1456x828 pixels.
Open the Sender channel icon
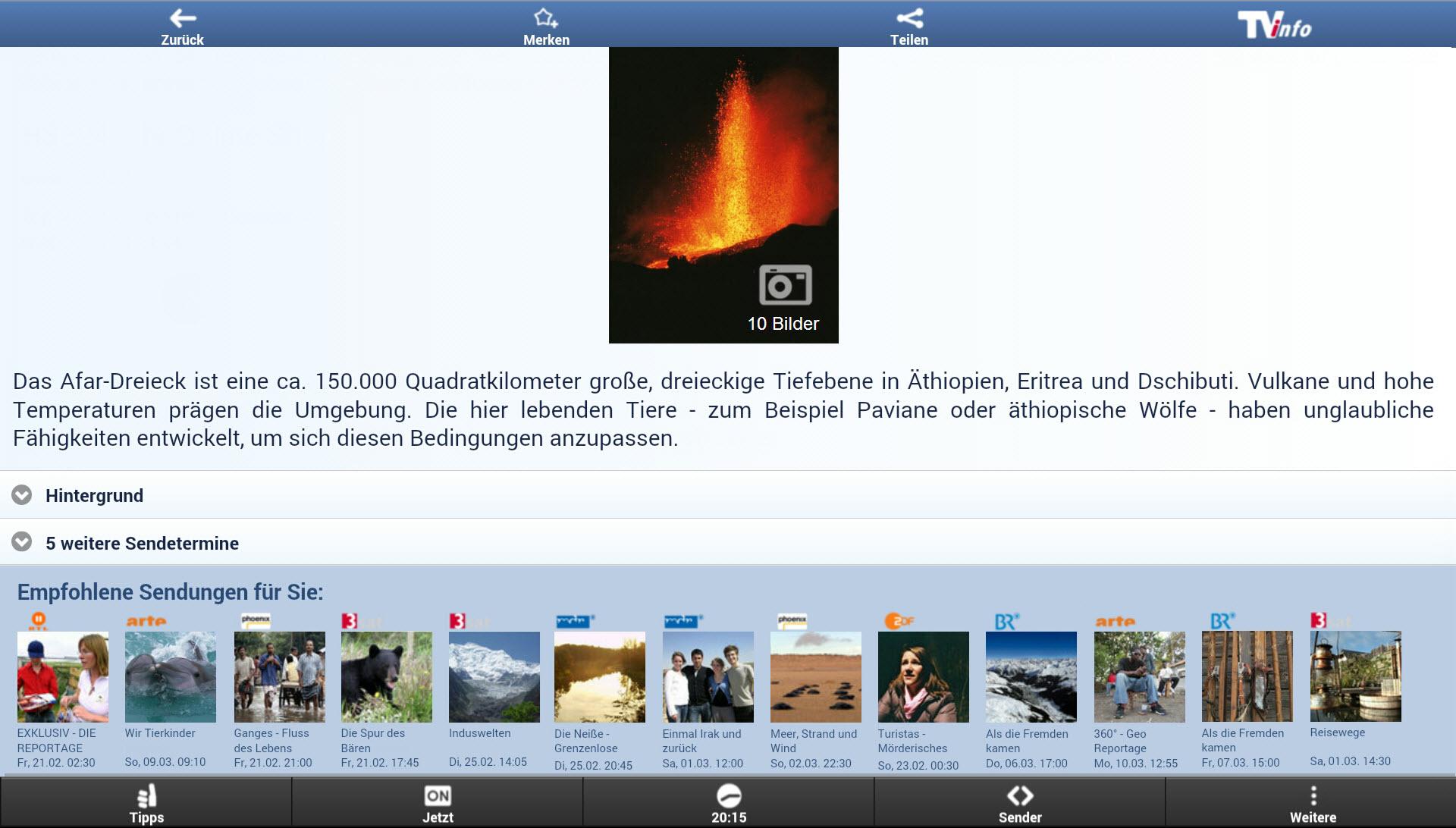(1019, 796)
